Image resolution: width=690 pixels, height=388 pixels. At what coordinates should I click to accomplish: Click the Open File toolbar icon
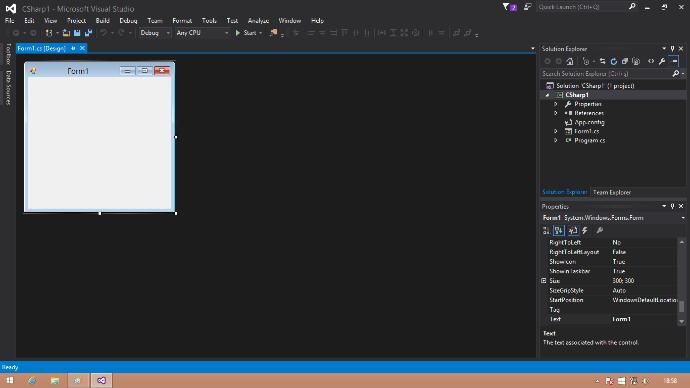tap(66, 33)
